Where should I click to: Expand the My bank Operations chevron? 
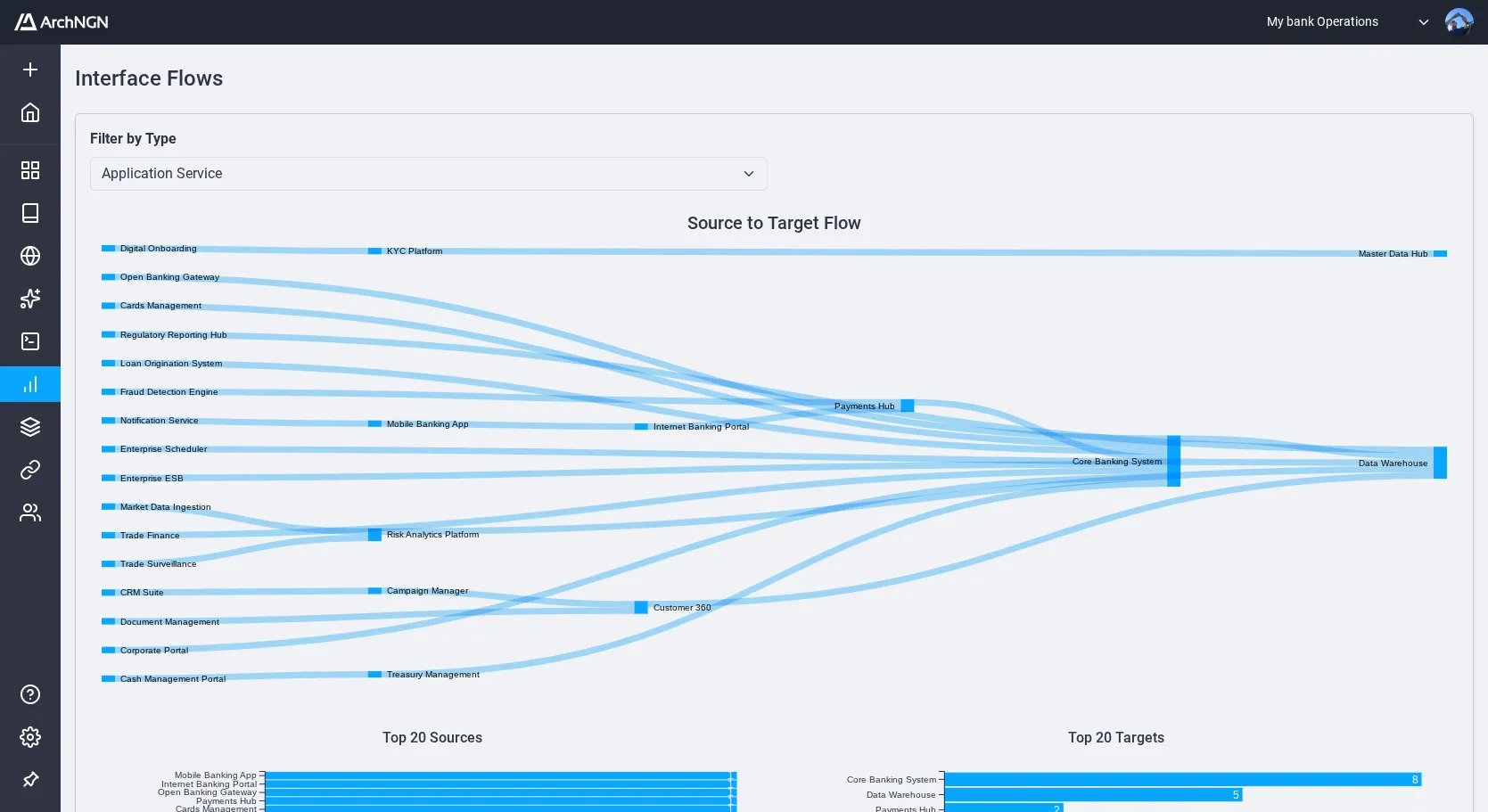pyautogui.click(x=1424, y=21)
